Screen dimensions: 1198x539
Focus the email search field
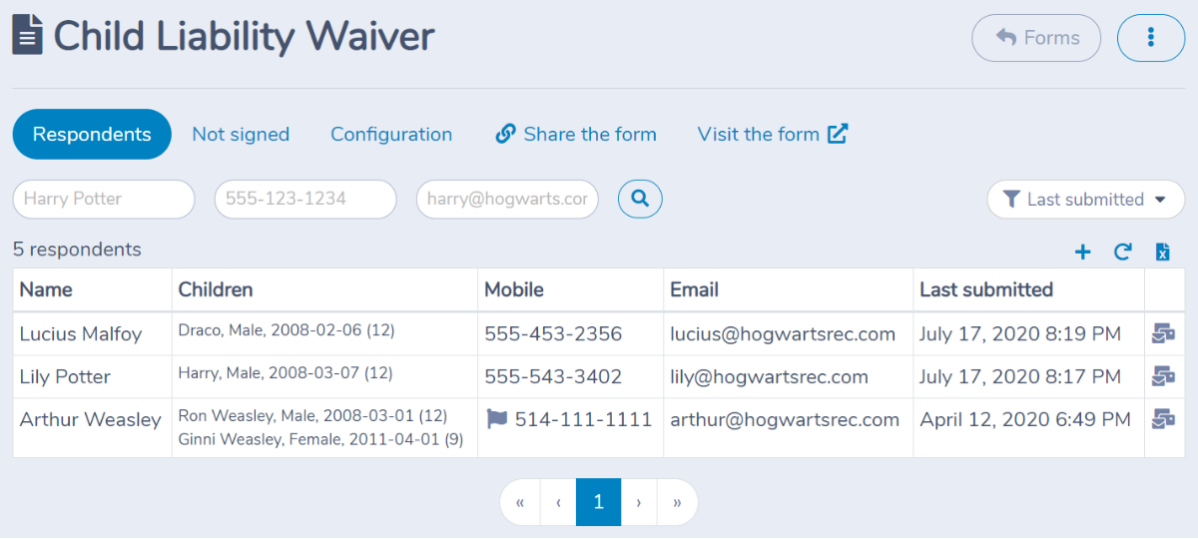point(507,200)
